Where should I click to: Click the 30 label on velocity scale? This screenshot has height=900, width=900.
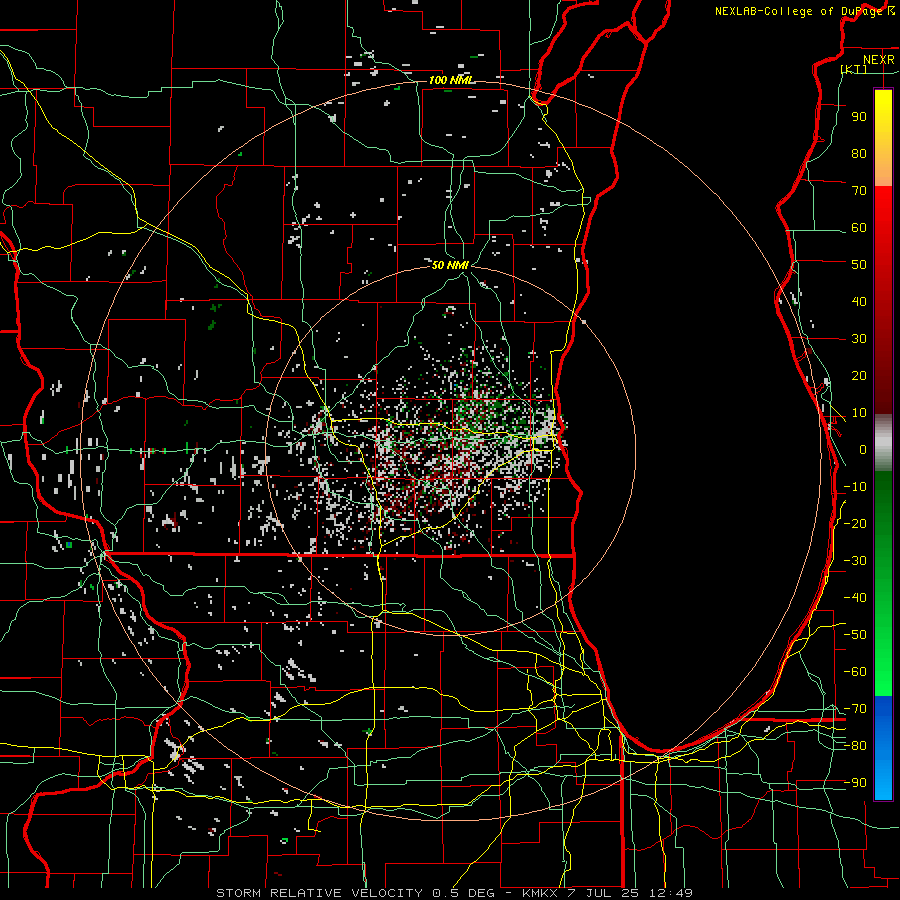pos(859,339)
